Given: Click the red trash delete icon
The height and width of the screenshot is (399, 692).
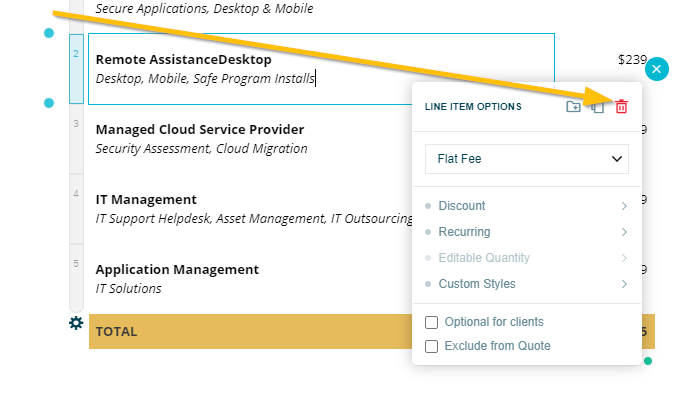Looking at the screenshot, I should 621,106.
